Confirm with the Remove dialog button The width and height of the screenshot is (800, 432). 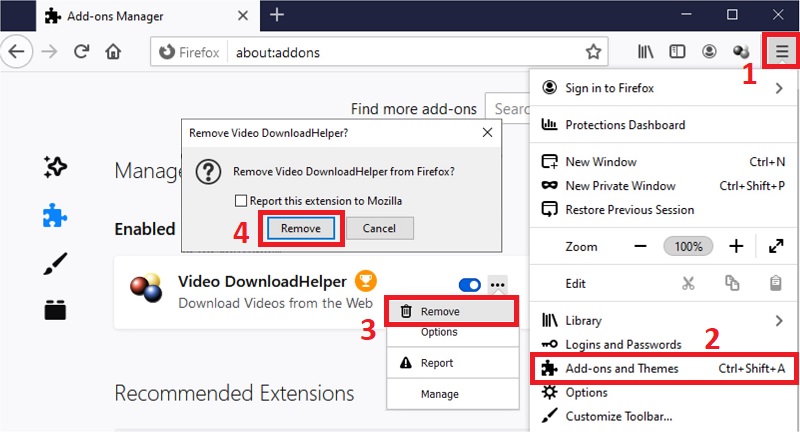coord(301,228)
